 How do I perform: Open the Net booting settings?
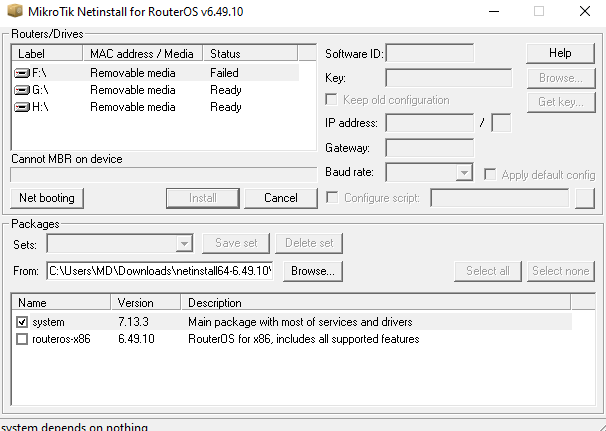click(47, 198)
